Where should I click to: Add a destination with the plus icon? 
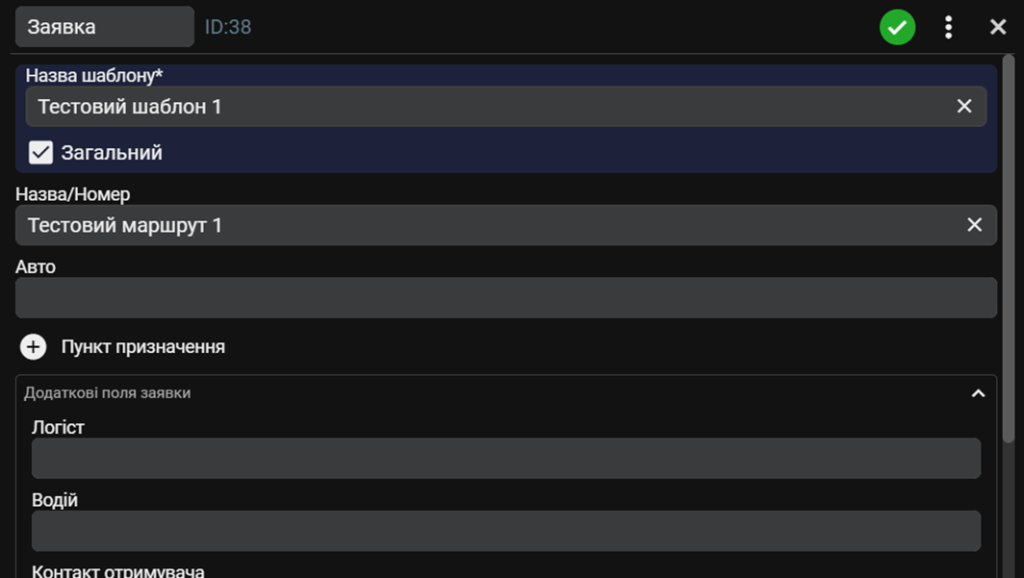33,347
